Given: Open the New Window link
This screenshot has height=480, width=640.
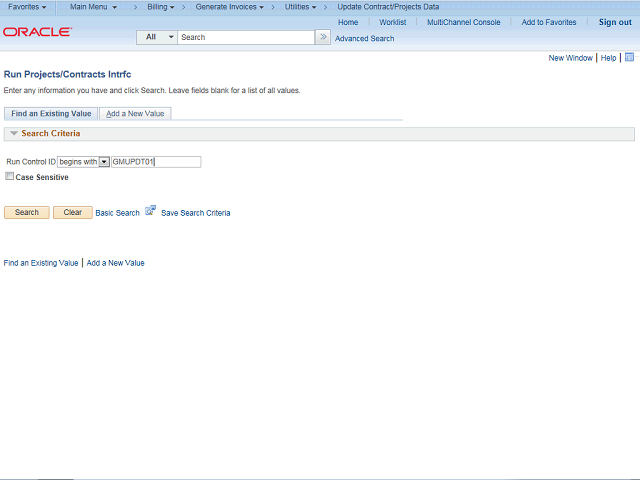Looking at the screenshot, I should coord(570,58).
